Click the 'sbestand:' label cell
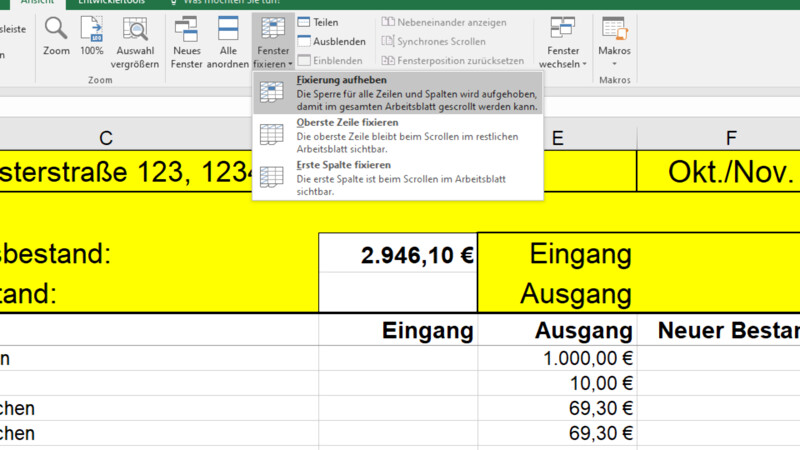This screenshot has width=800, height=450. (159, 253)
